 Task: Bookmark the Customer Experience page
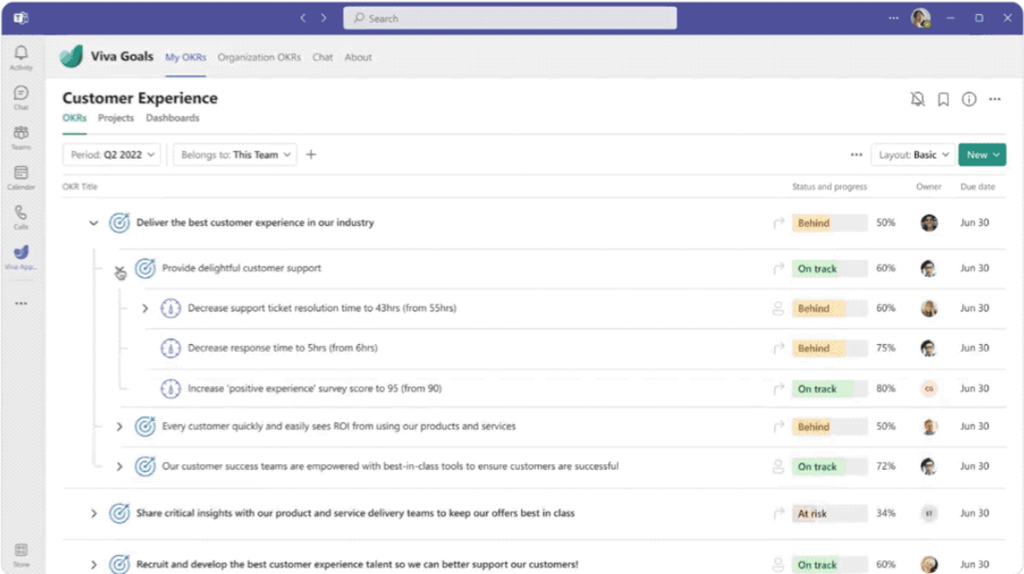click(943, 99)
